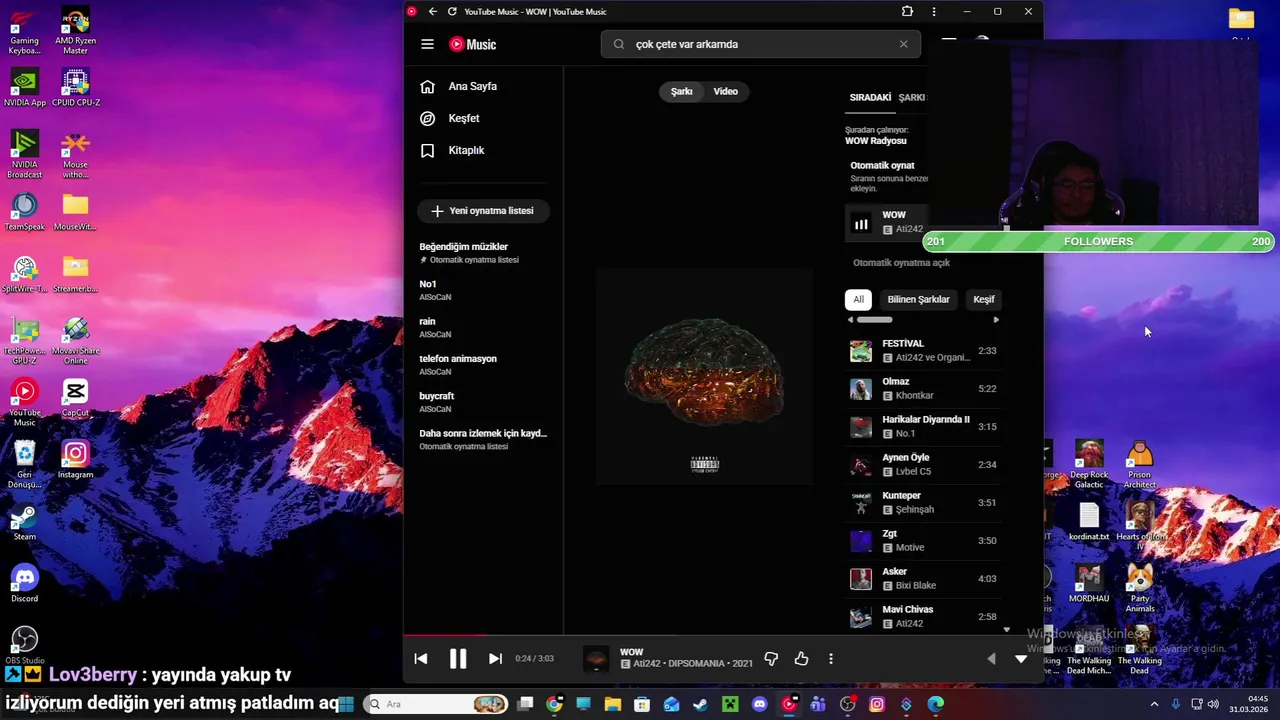Like the song WOW
The height and width of the screenshot is (720, 1280).
pos(801,658)
